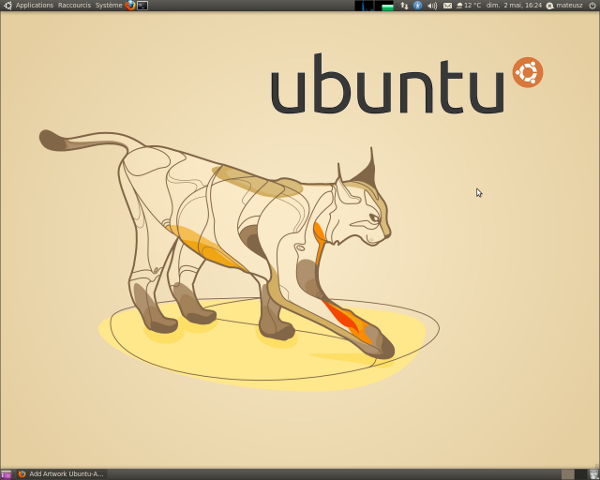Open the power session menu icon
Screen dimensions: 600x480
592,5
